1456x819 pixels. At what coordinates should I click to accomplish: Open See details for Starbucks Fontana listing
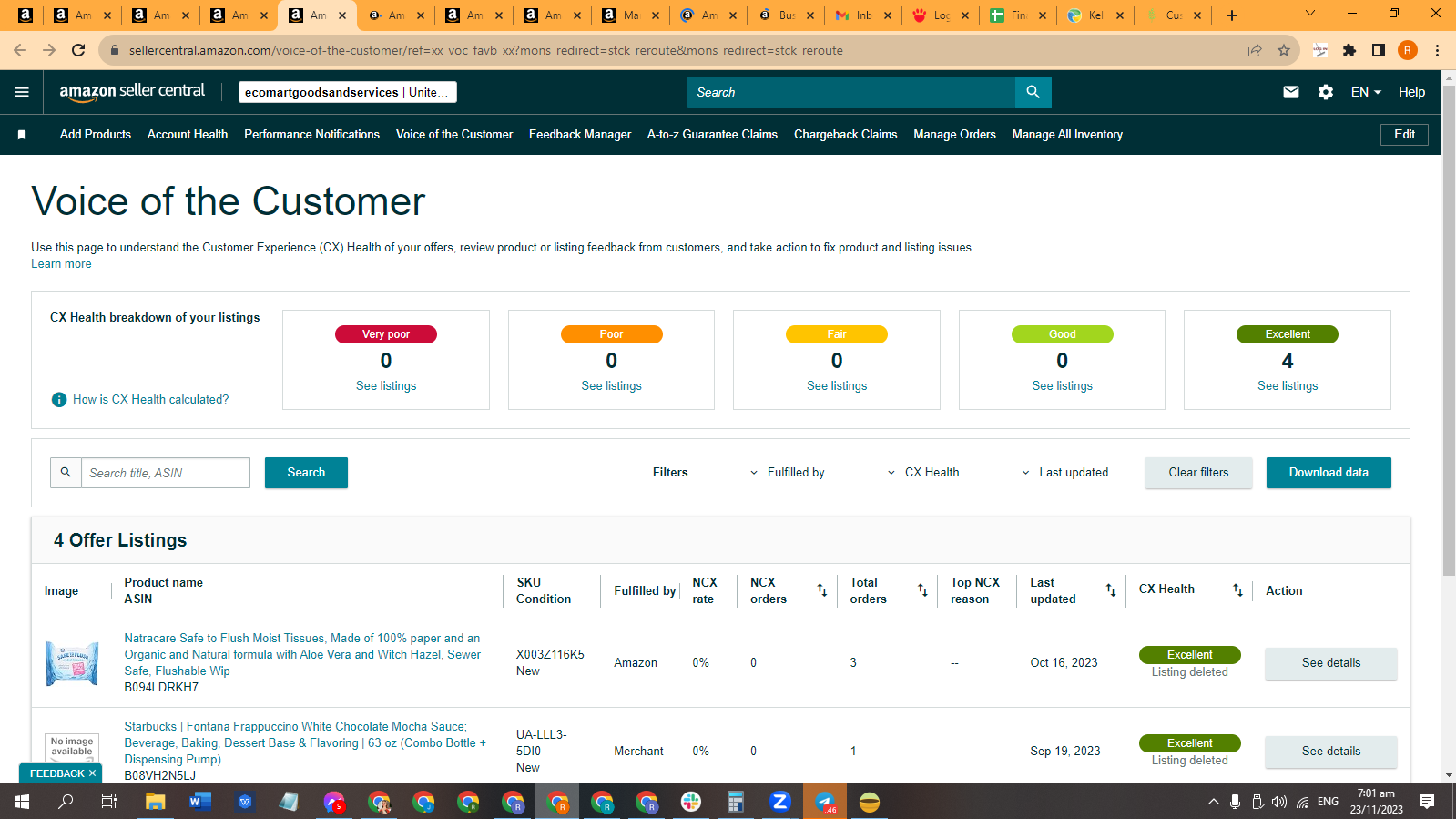click(x=1330, y=752)
